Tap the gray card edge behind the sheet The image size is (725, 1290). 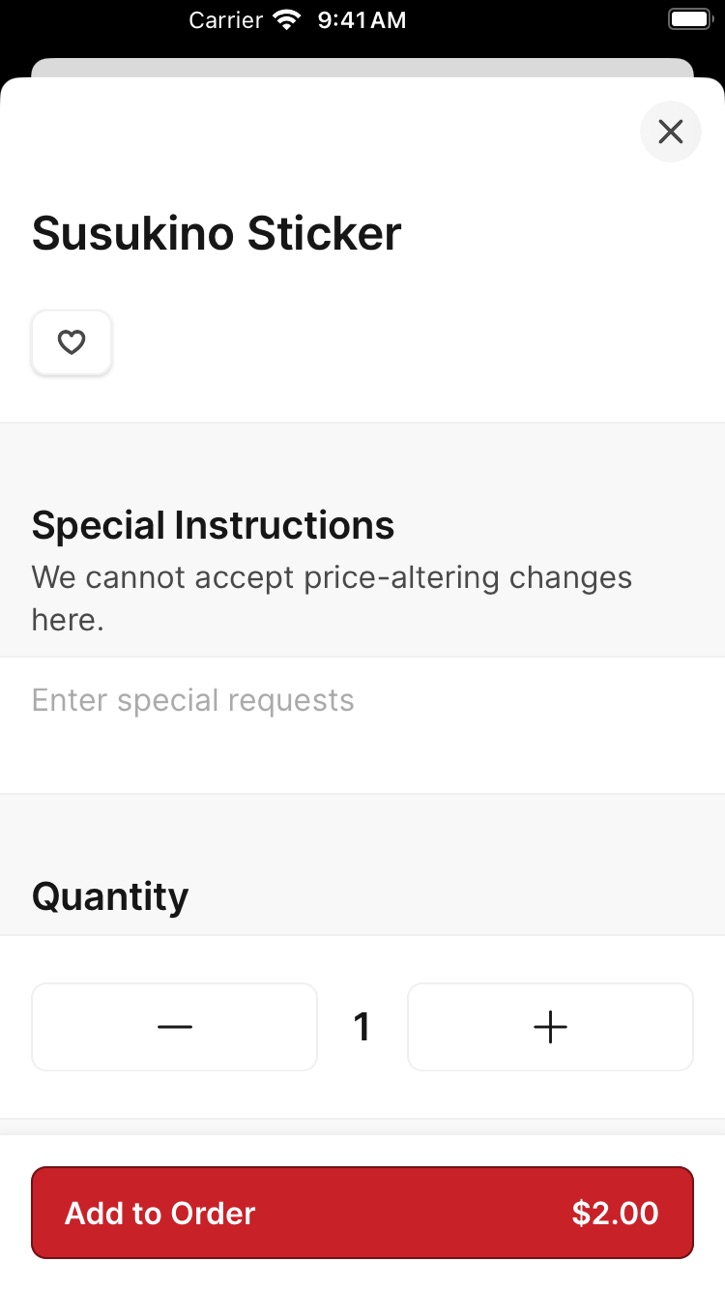(x=362, y=67)
